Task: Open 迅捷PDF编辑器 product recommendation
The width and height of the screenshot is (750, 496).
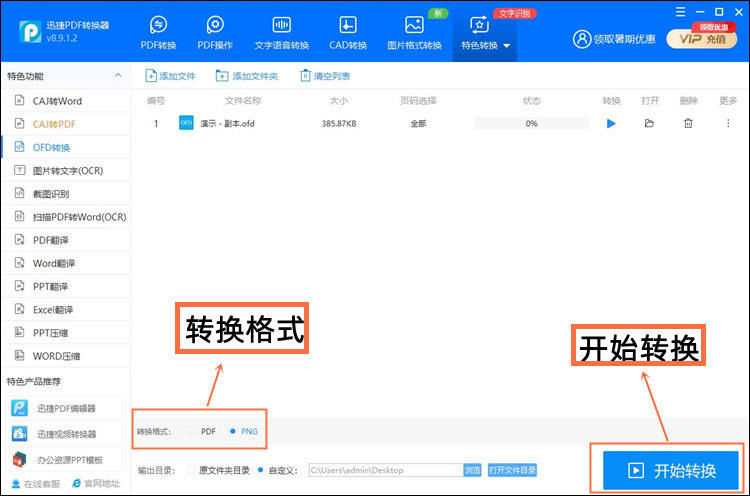Action: tap(66, 408)
